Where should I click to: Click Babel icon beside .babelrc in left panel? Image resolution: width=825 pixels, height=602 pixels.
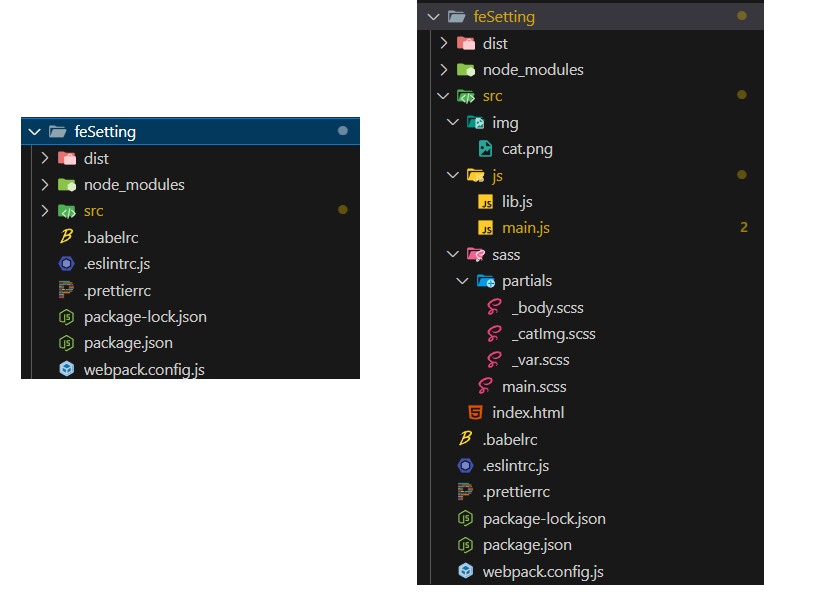pyautogui.click(x=66, y=236)
